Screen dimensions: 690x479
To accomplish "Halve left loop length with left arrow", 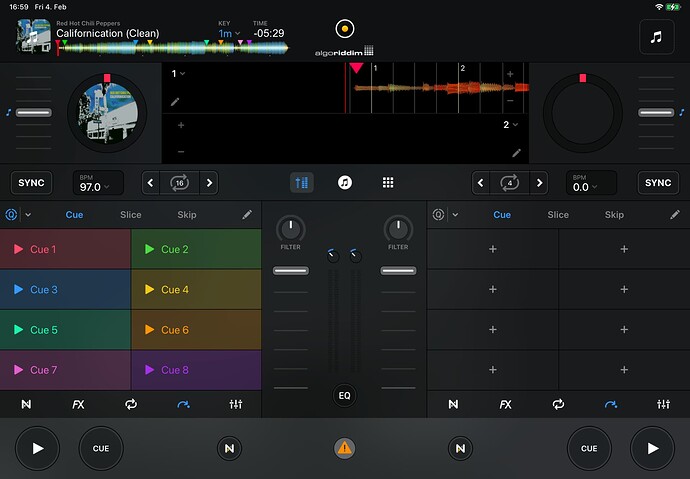I will coord(150,183).
